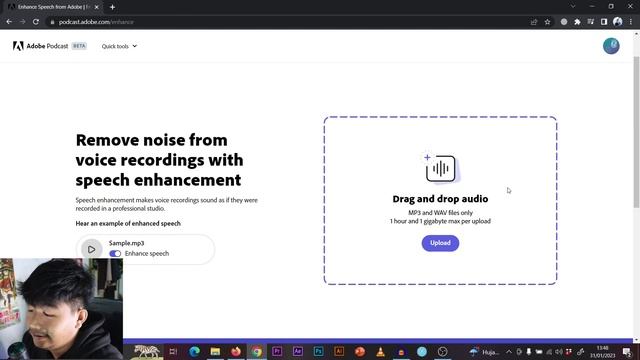This screenshot has height=360, width=640.
Task: Bookmark this page with the star icon
Action: click(x=547, y=22)
